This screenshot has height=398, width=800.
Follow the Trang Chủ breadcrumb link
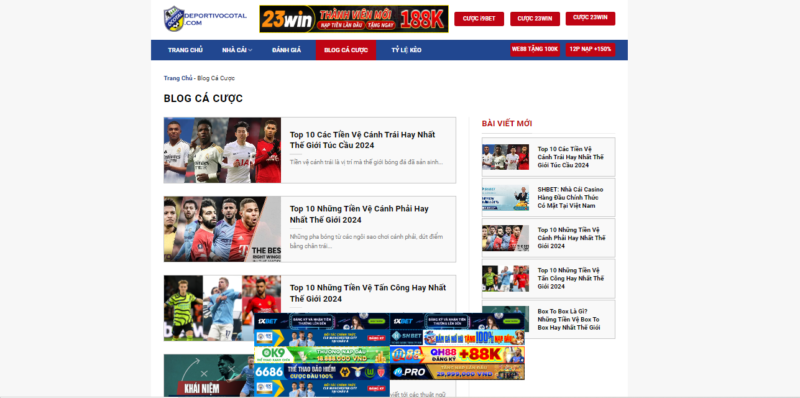(x=178, y=78)
